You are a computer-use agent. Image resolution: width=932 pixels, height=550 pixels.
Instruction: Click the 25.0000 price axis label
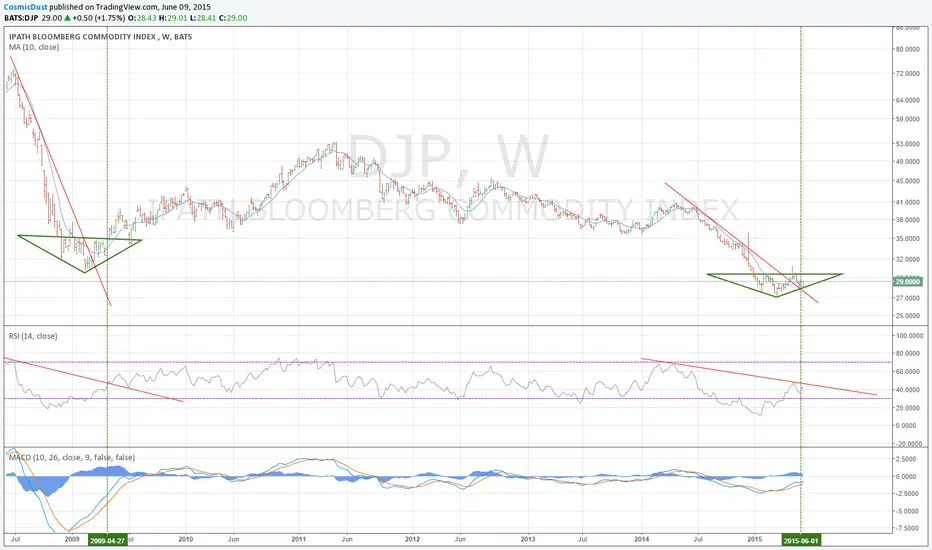coord(908,316)
